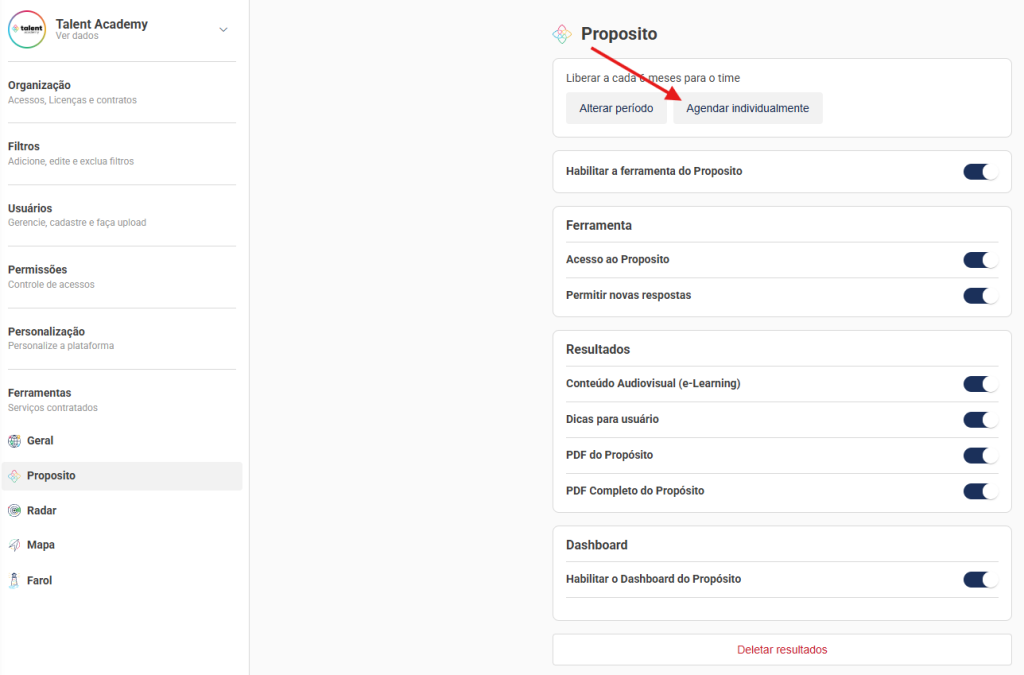1024x675 pixels.
Task: Disable Habilitar a ferramenta do Proposito toggle
Action: tap(980, 172)
